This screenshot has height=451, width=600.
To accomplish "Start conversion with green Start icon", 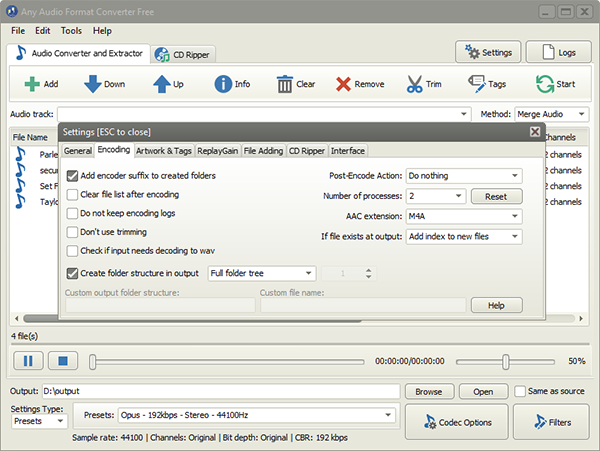I will tap(545, 84).
